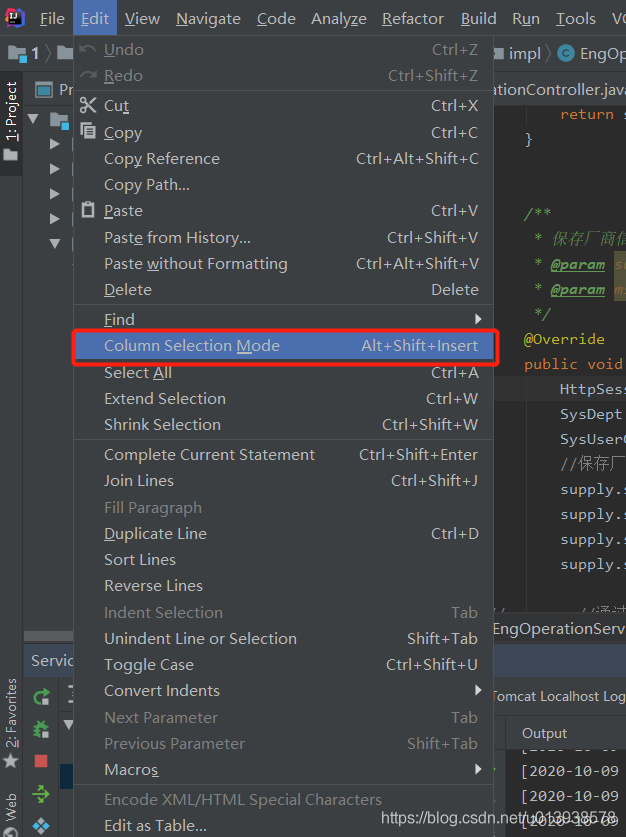Open the Tomcat Localhost Log tab

557,696
